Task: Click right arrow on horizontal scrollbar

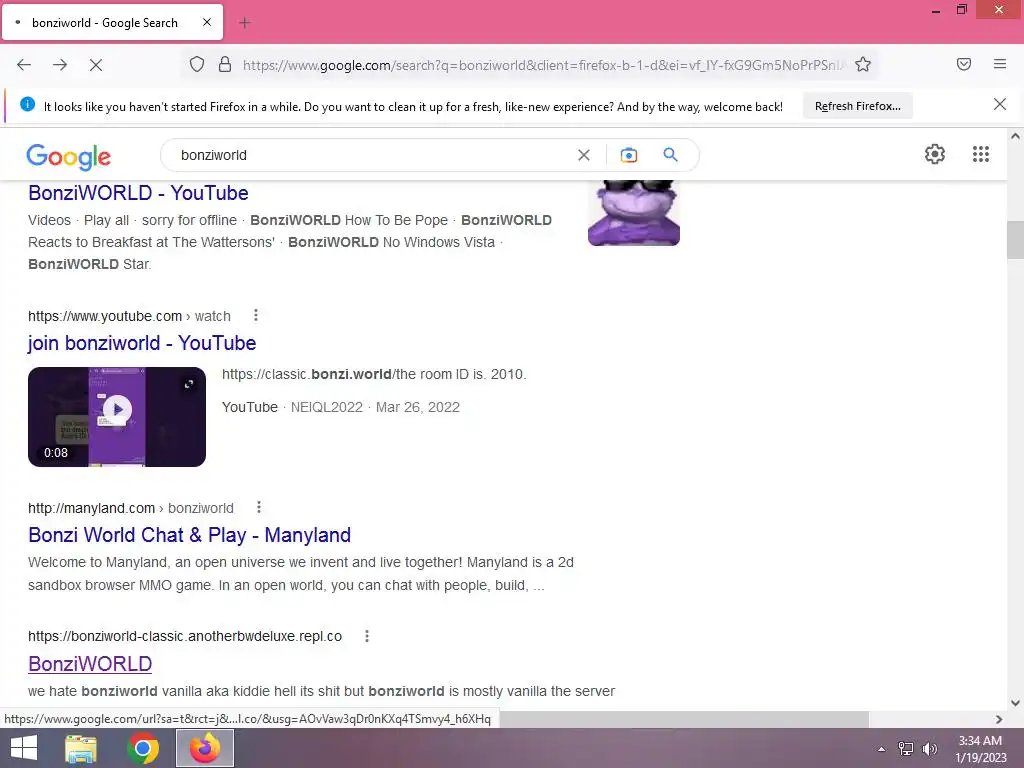Action: (999, 719)
